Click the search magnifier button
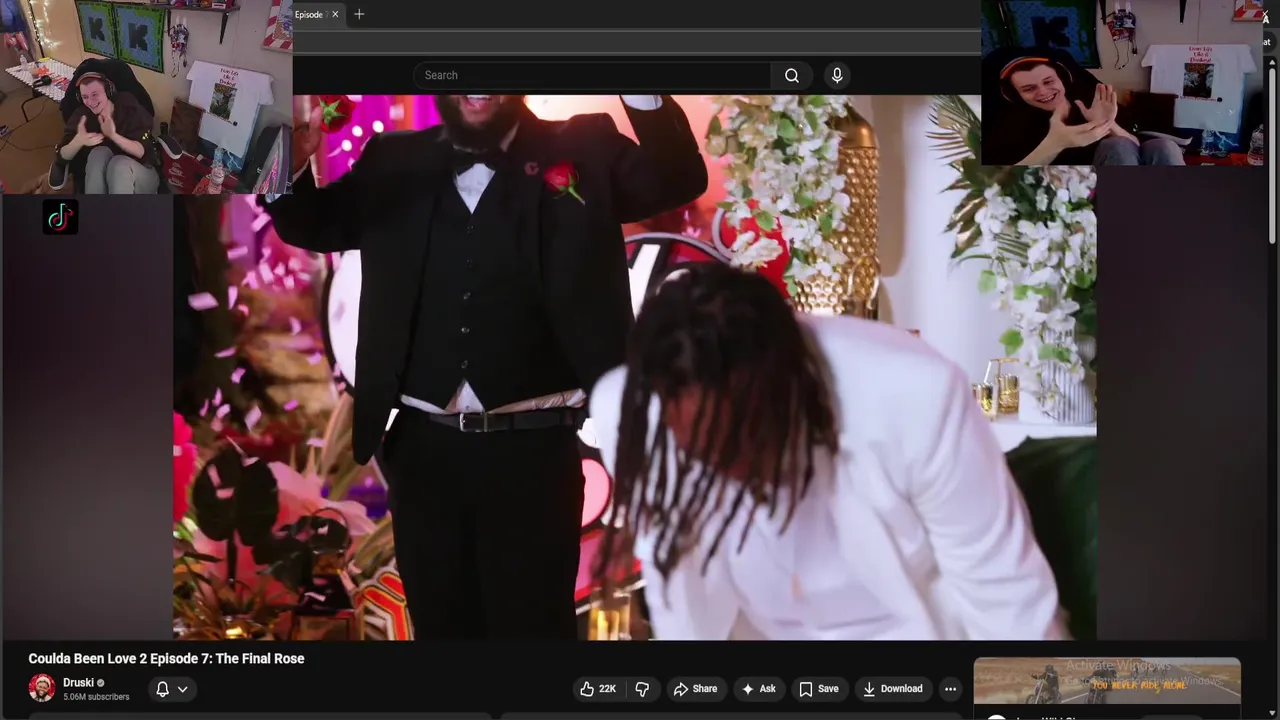 pos(791,75)
